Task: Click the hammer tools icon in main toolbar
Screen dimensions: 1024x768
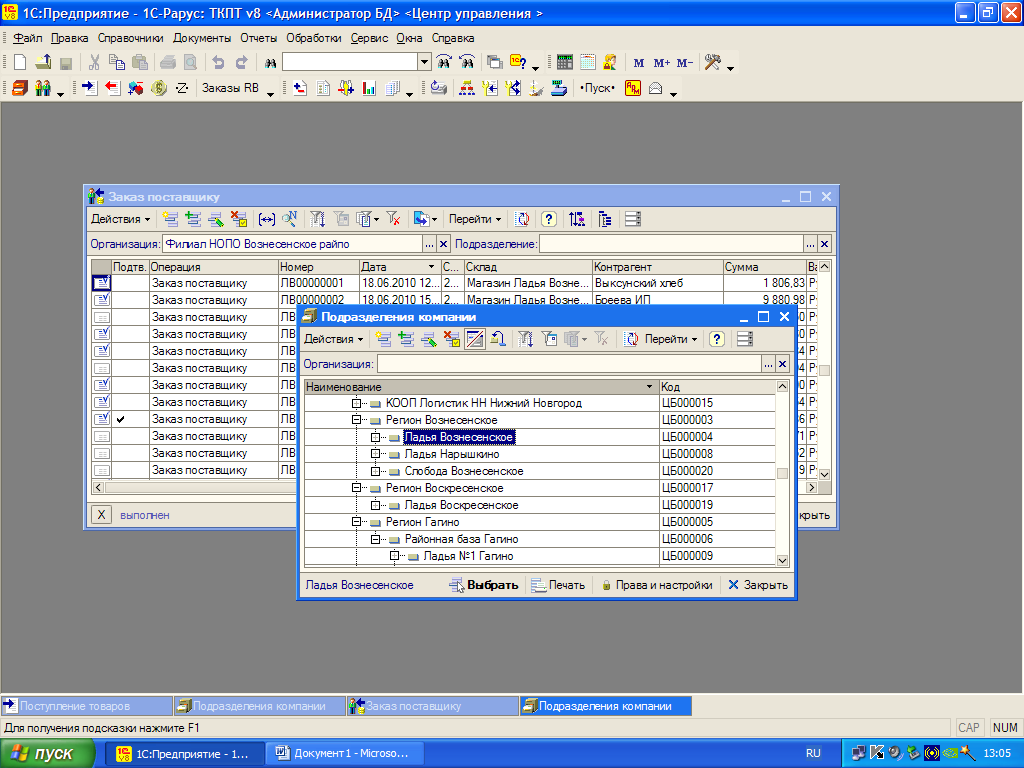Action: 712,63
